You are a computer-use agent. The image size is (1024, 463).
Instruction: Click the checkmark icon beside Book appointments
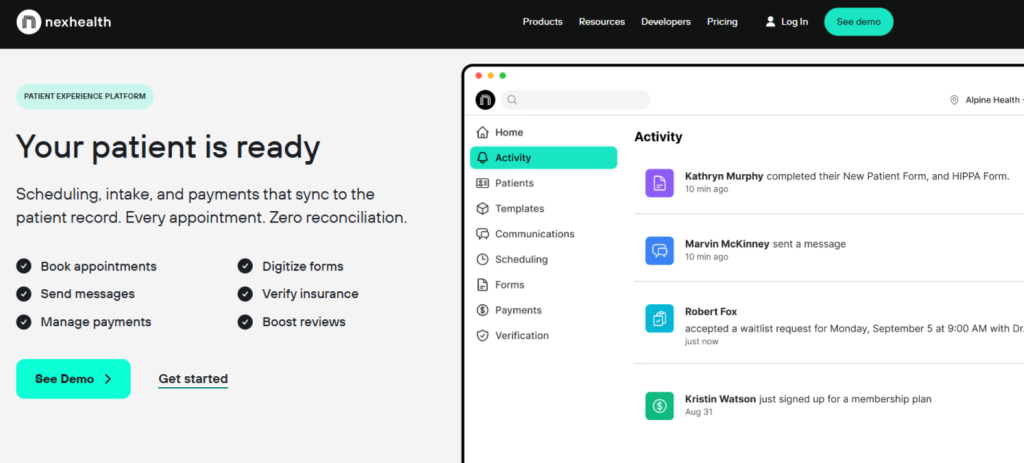[x=24, y=266]
